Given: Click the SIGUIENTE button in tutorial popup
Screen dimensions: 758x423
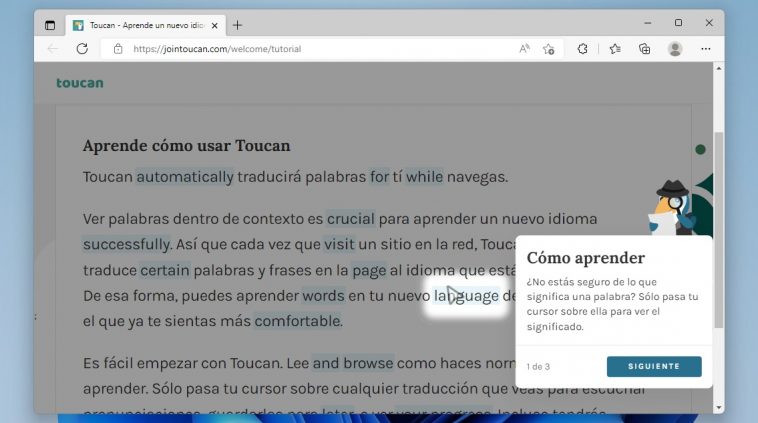Looking at the screenshot, I should pos(654,366).
